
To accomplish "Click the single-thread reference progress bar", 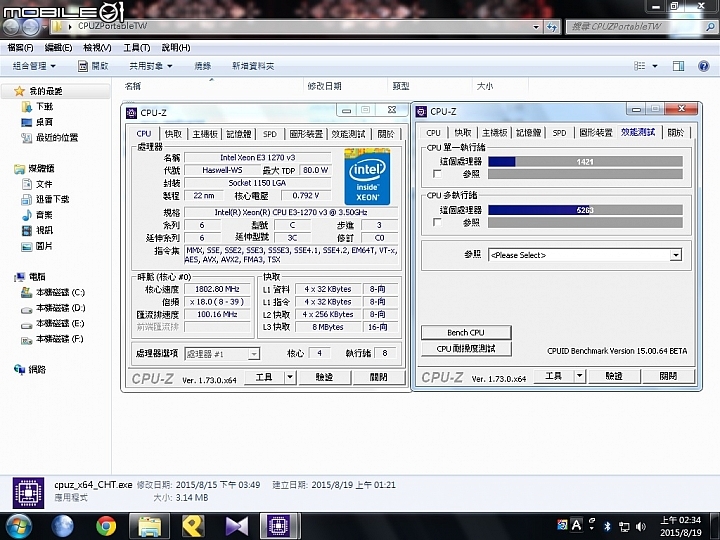I will pyautogui.click(x=585, y=174).
